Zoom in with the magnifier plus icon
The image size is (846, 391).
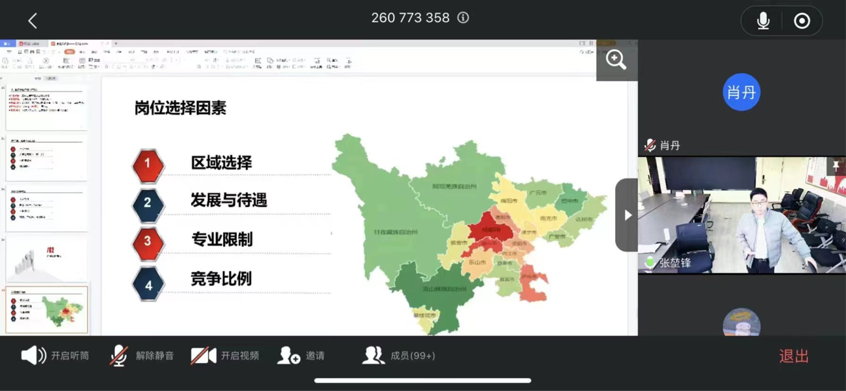616,59
